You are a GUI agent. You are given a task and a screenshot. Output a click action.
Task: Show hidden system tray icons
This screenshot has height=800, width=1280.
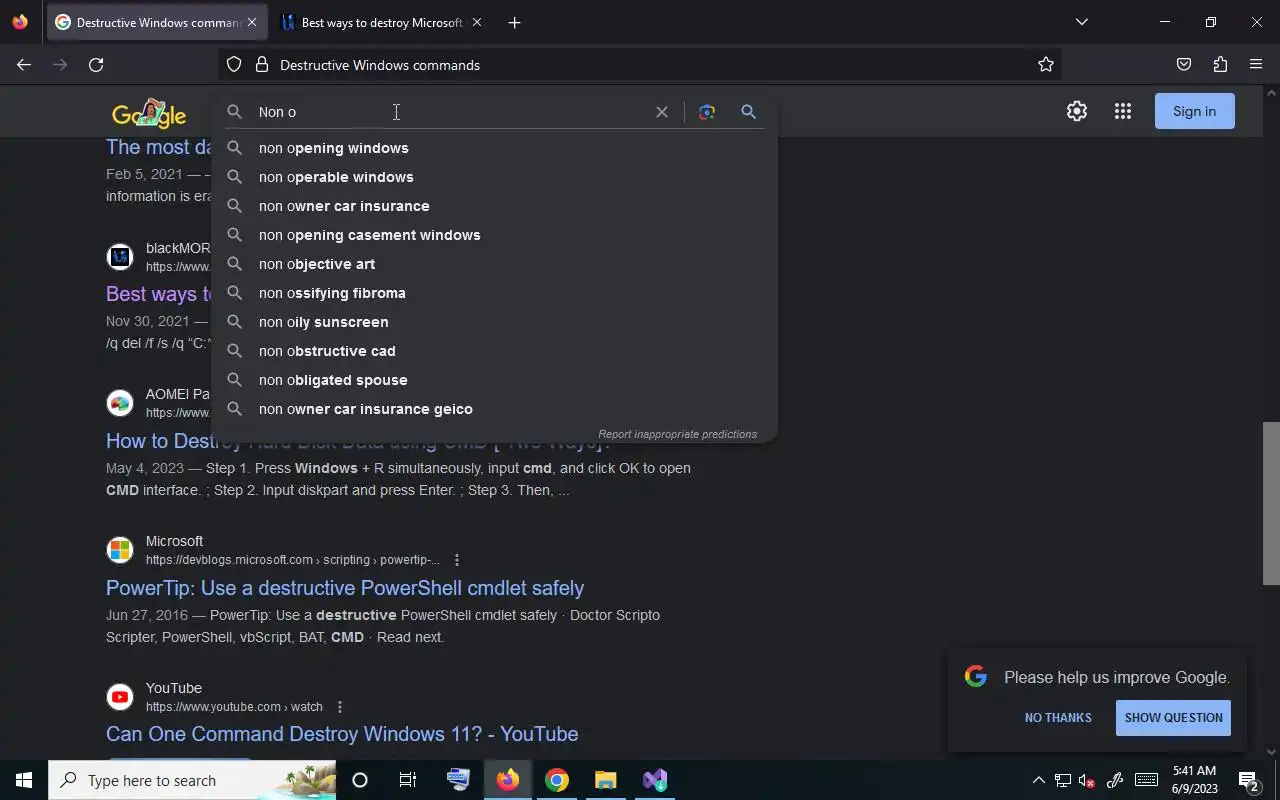point(1038,780)
